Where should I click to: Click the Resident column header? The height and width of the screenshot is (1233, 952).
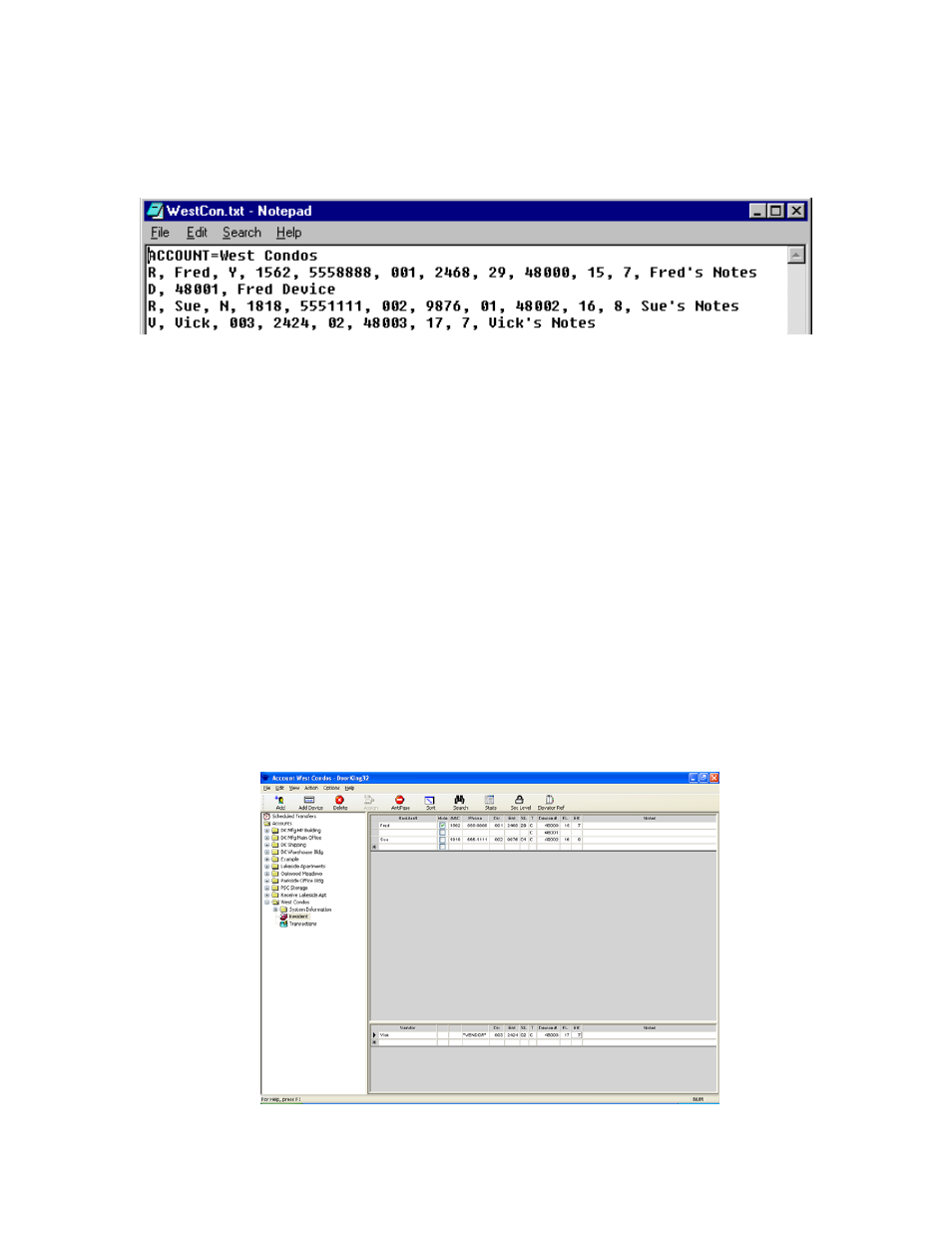(408, 818)
